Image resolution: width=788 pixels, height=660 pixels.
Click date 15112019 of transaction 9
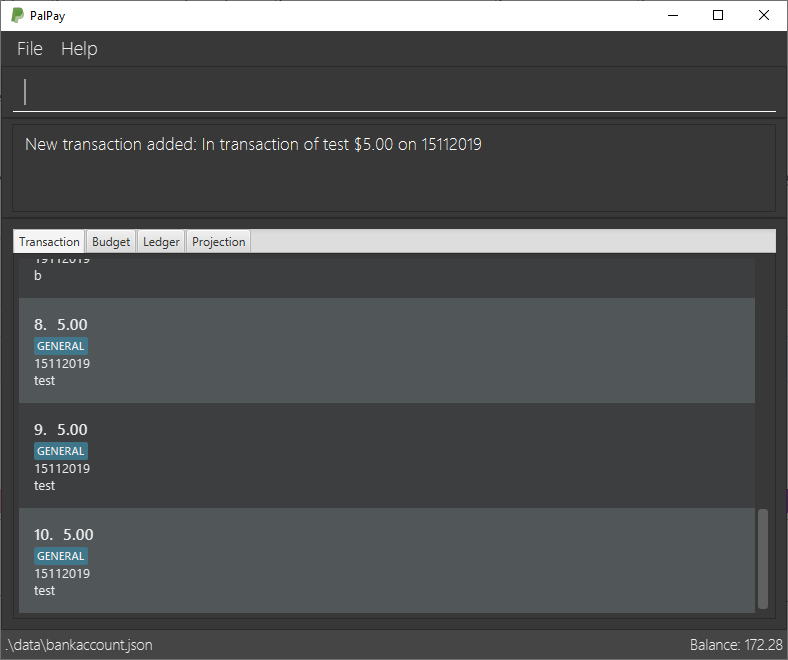[x=62, y=468]
